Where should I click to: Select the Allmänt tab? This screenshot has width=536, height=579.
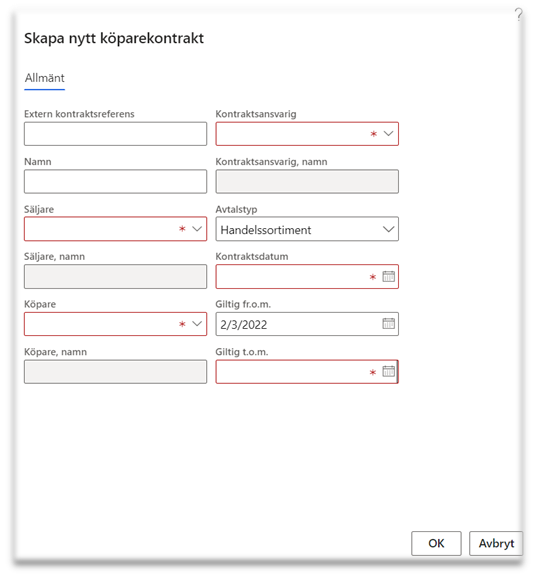(44, 78)
